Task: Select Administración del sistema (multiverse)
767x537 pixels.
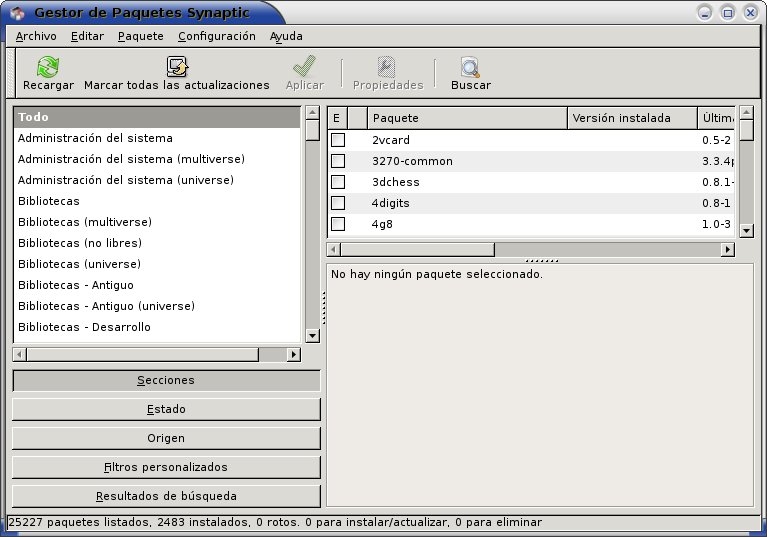Action: 157,159
